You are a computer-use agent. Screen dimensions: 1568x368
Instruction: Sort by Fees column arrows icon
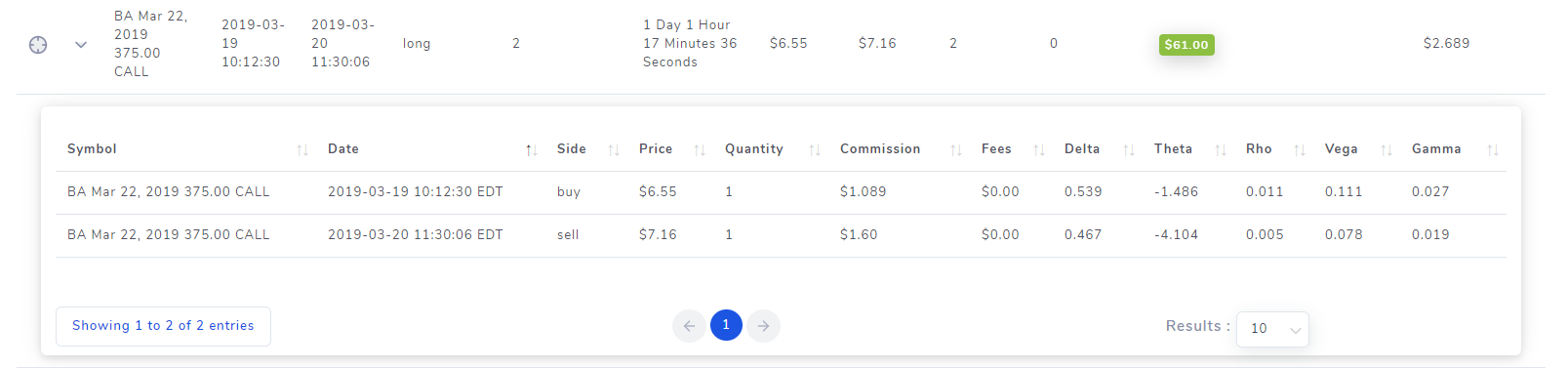pos(1039,149)
